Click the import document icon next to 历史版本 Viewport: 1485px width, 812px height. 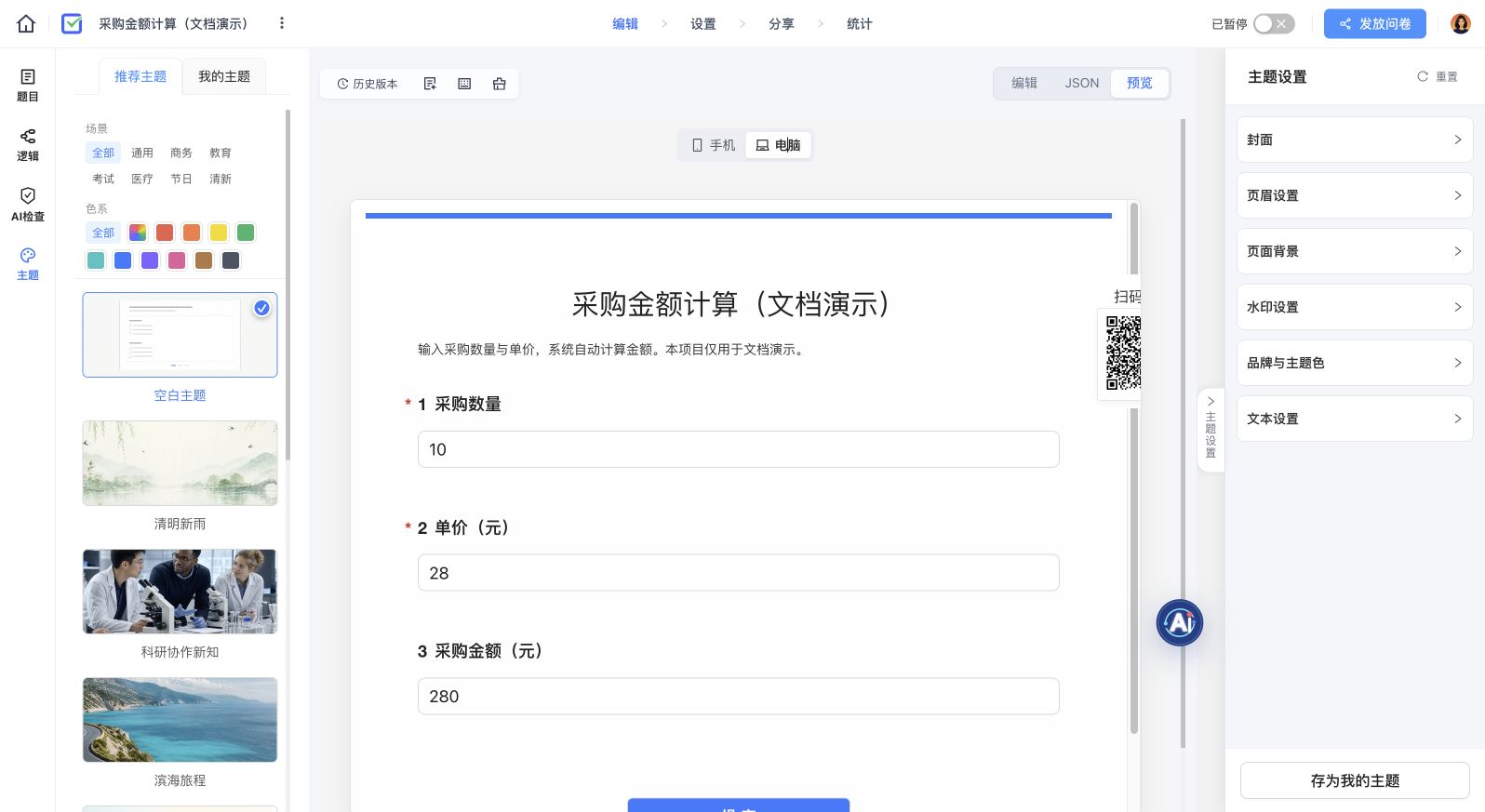point(430,84)
